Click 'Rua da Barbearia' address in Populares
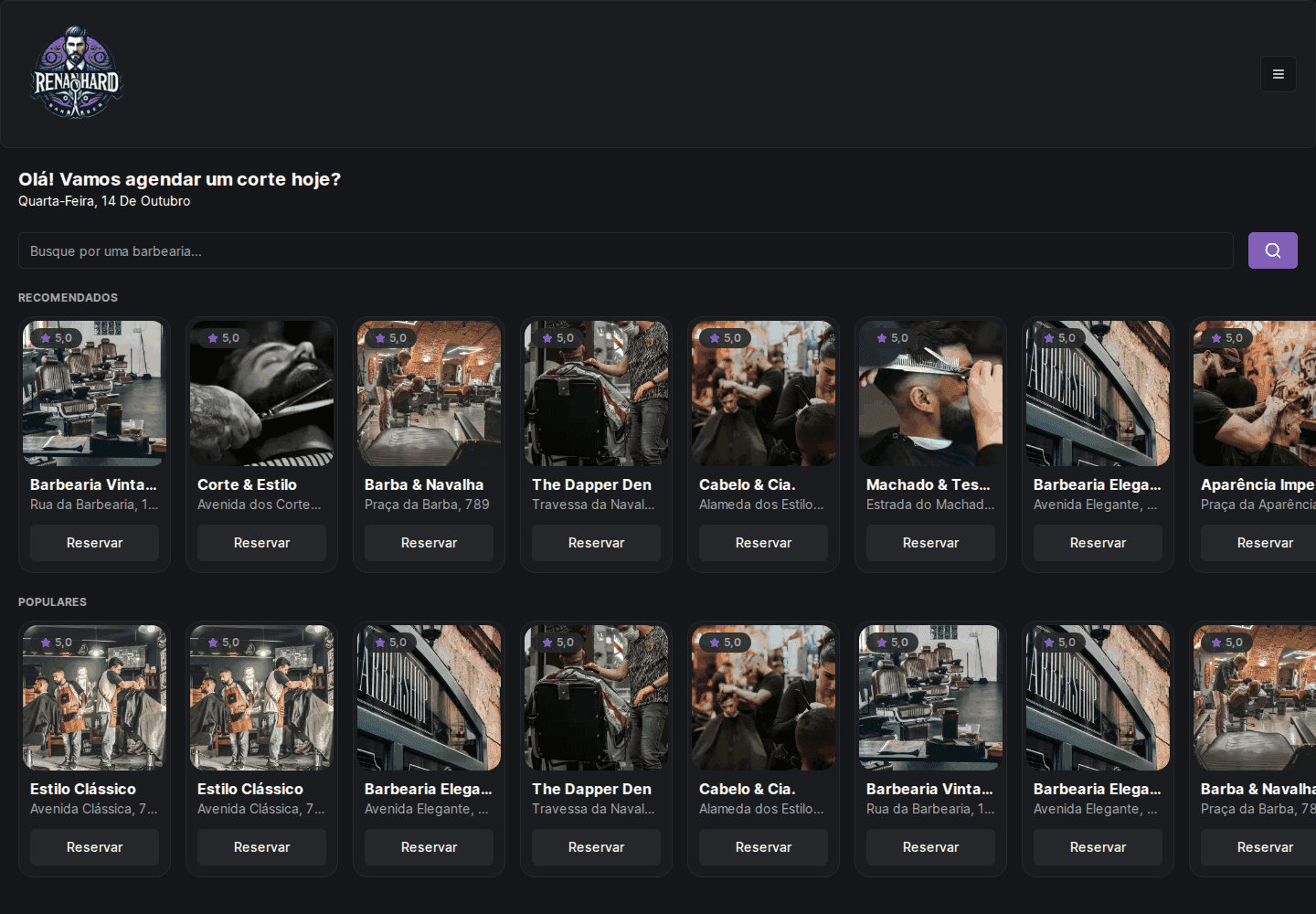This screenshot has width=1316, height=914. tap(930, 809)
